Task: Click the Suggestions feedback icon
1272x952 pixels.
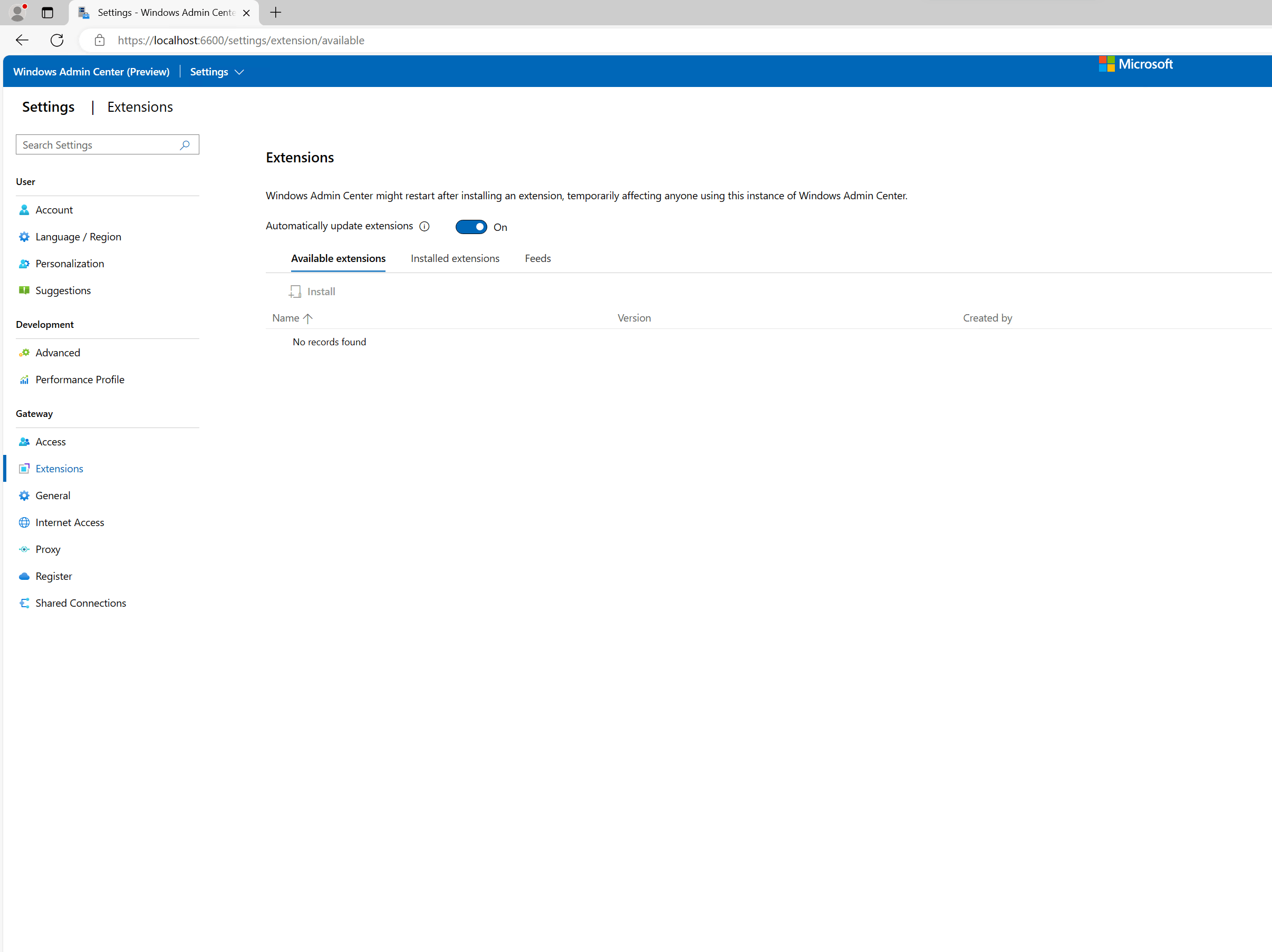Action: point(24,290)
